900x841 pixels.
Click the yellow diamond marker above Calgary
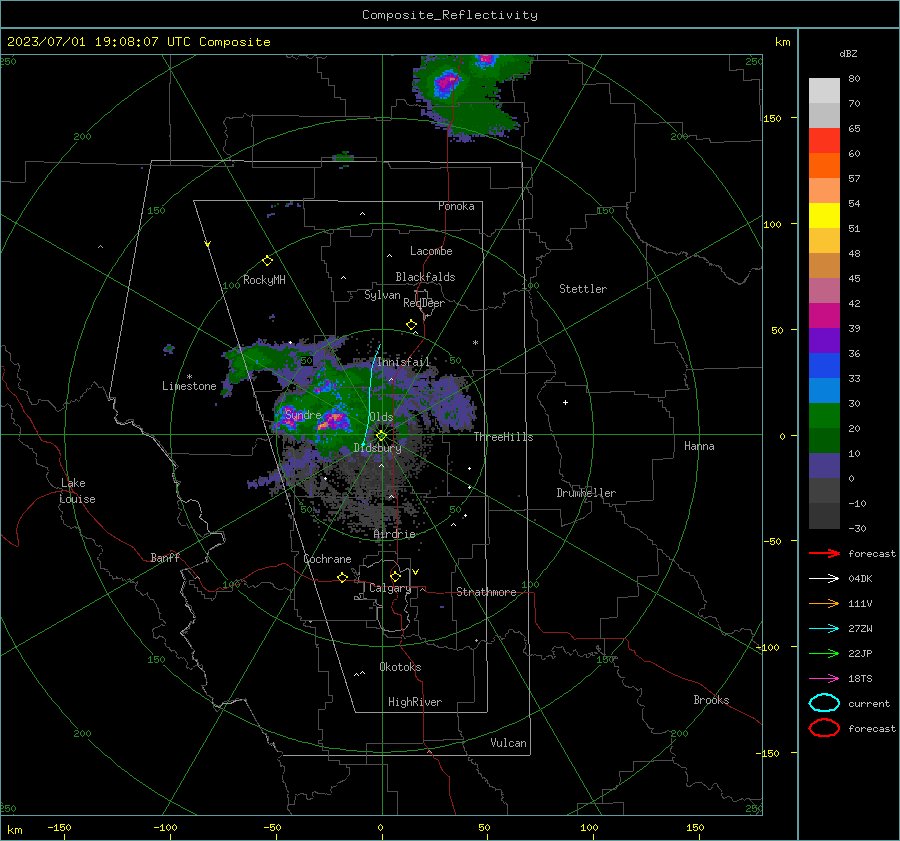(395, 576)
